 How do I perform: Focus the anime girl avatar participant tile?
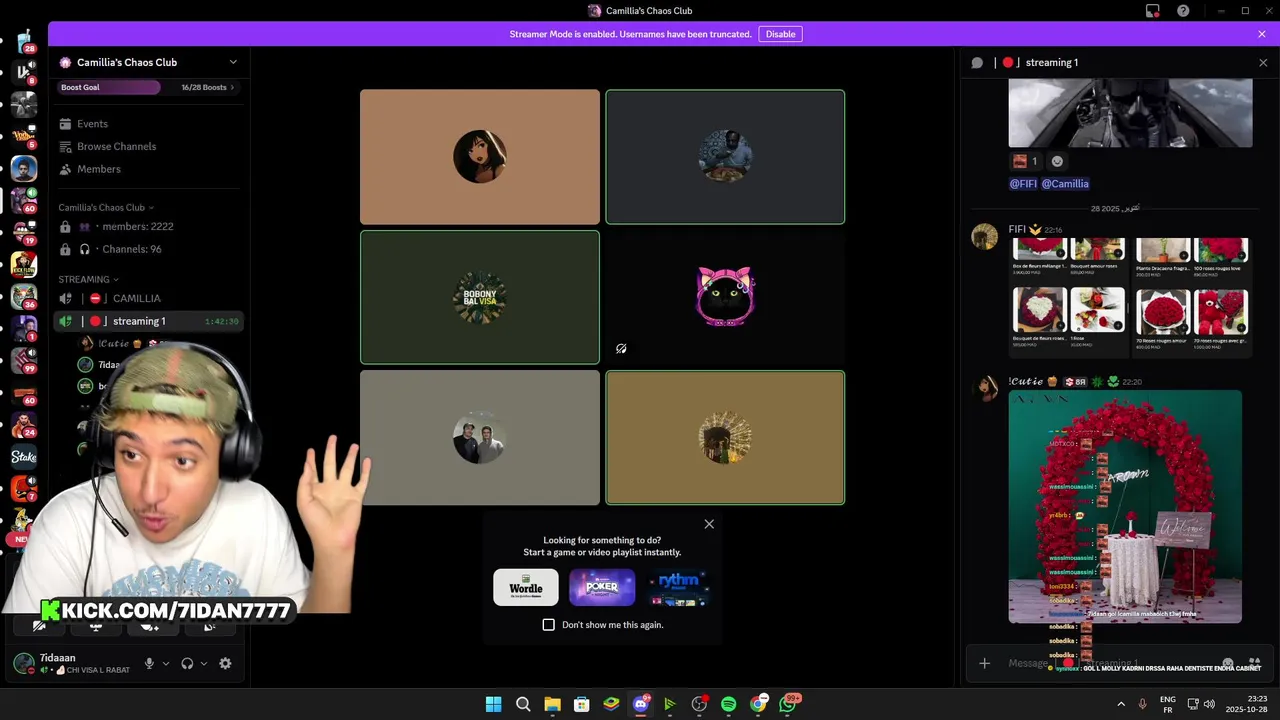(x=480, y=157)
